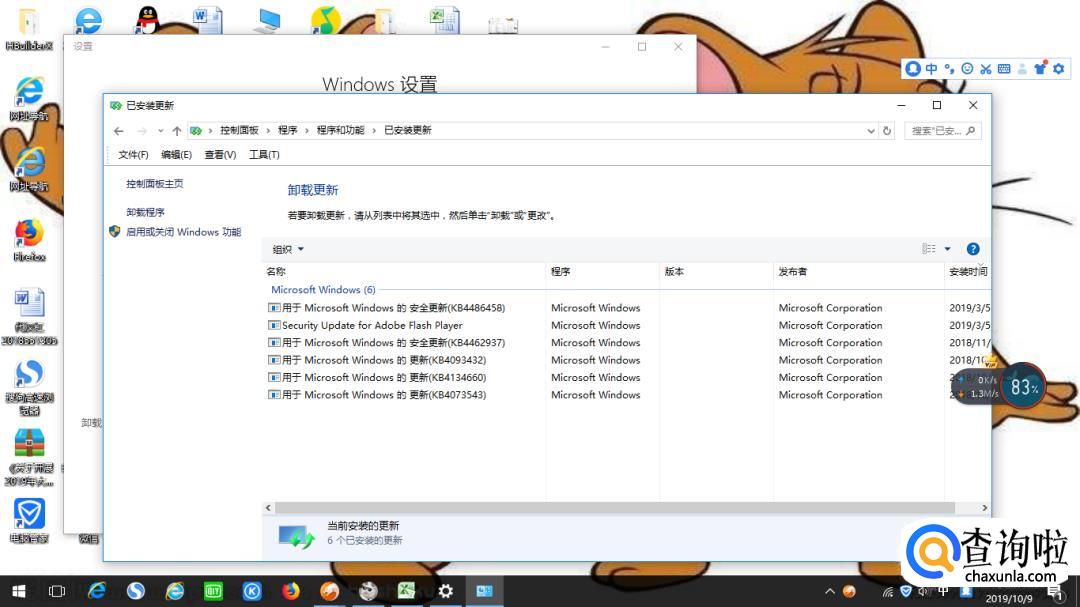Expand the 组织 dropdown
The height and width of the screenshot is (607, 1080).
coord(288,249)
